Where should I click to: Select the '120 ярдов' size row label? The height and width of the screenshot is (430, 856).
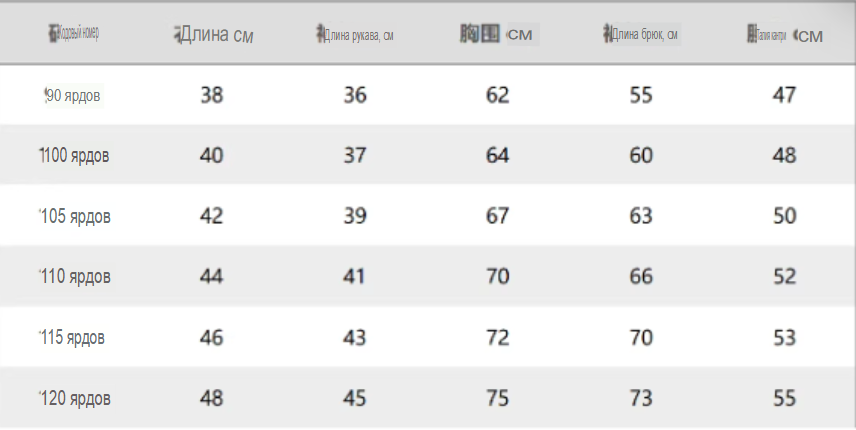[74, 399]
